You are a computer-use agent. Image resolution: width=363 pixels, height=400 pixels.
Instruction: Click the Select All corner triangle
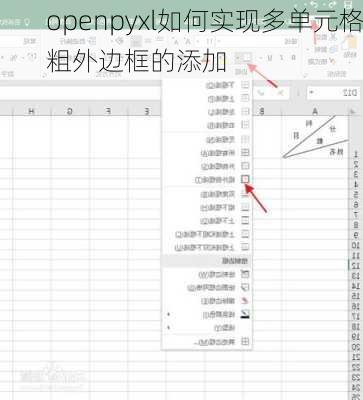(x=353, y=111)
